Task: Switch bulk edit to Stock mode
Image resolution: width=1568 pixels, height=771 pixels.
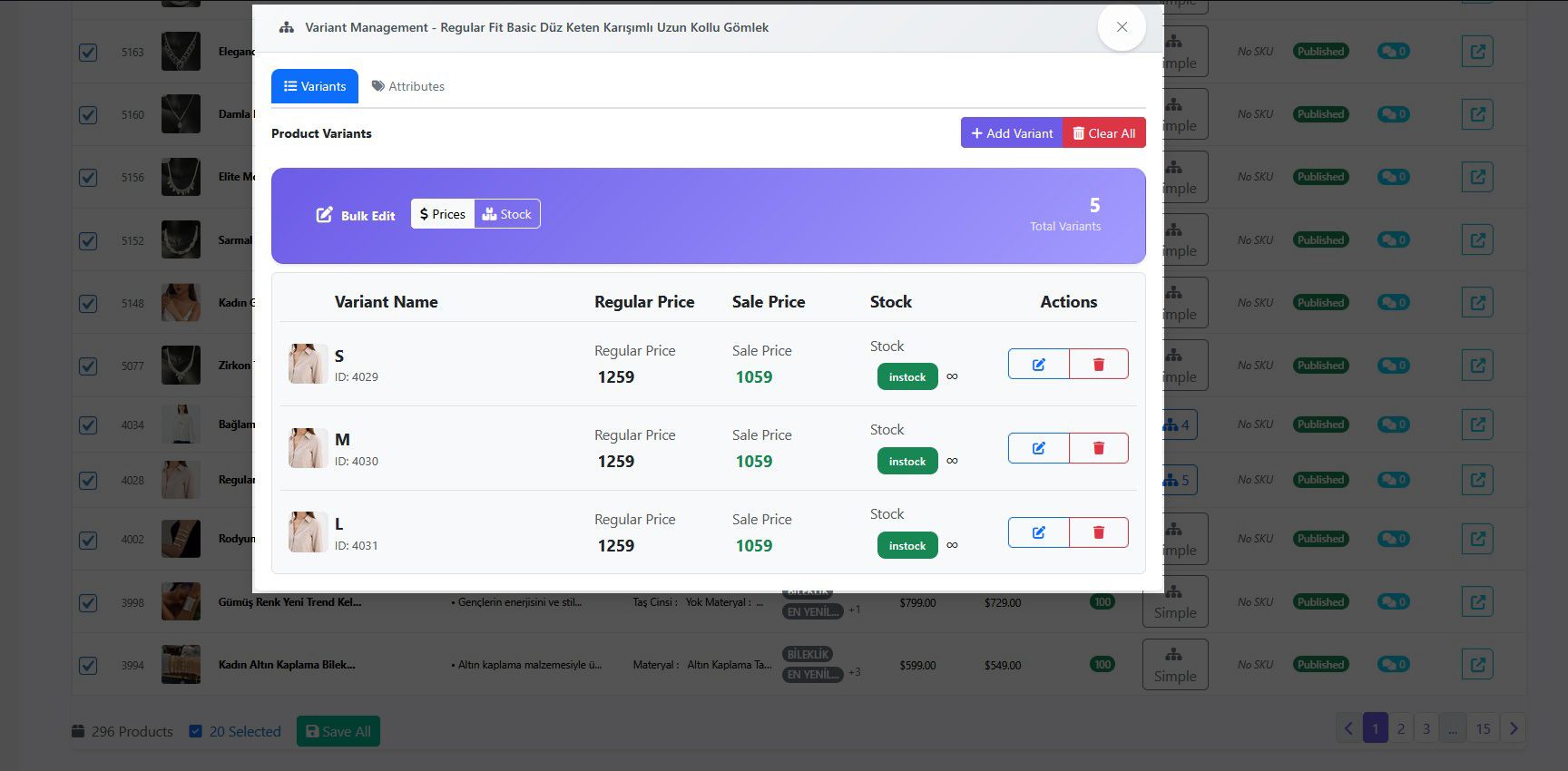Action: click(507, 214)
